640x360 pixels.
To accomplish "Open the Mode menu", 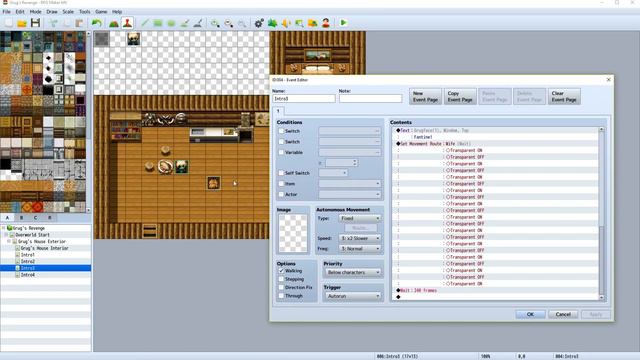I will click(x=36, y=12).
